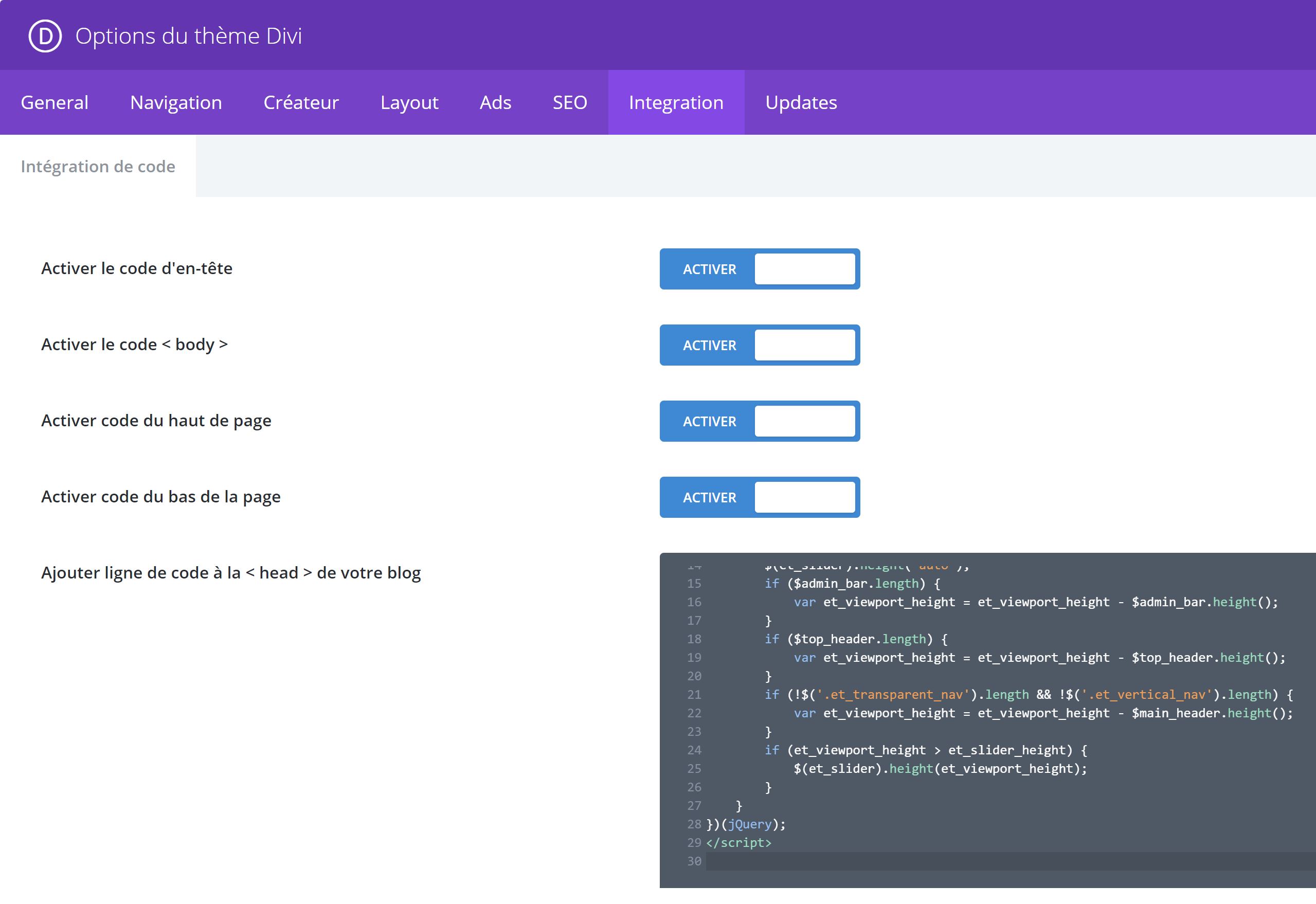Screen dimensions: 1316x904
Task: Select the Layout tab
Action: click(409, 102)
